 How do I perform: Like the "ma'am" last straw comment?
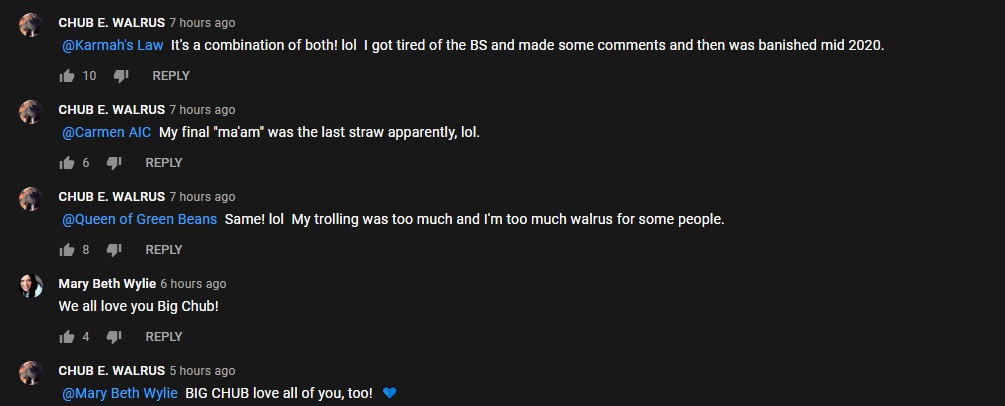tap(67, 163)
